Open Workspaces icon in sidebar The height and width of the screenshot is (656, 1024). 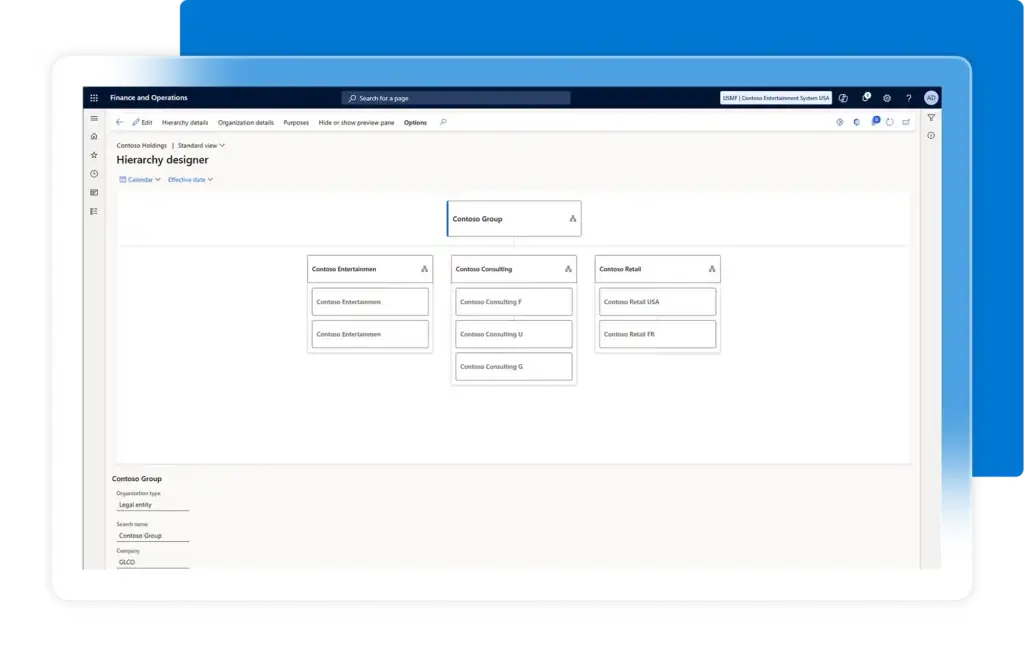point(94,193)
